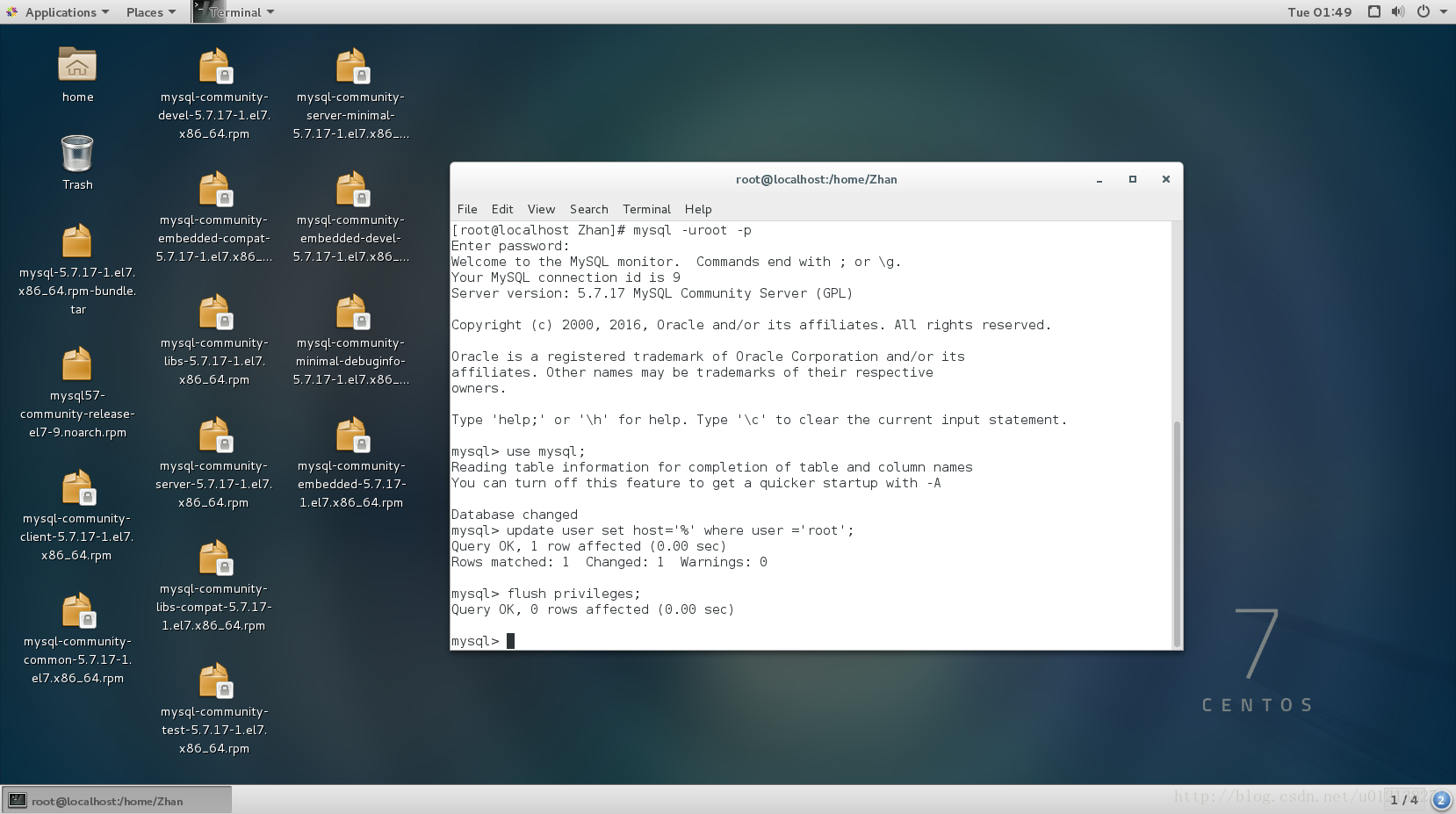Click 'Enter password:' line in terminal
The height and width of the screenshot is (814, 1456).
click(x=510, y=246)
